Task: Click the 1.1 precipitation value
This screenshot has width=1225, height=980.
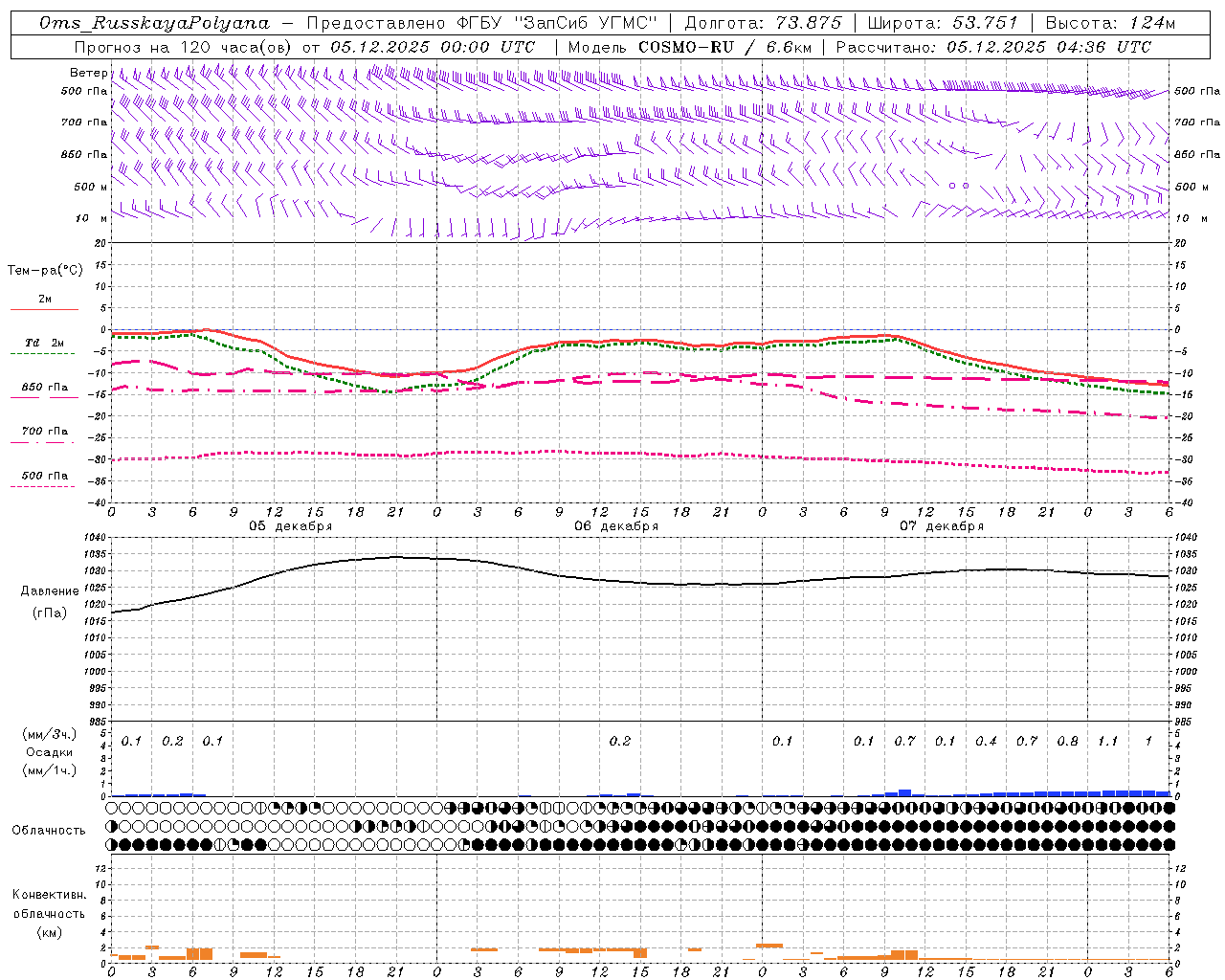Action: 1107,742
